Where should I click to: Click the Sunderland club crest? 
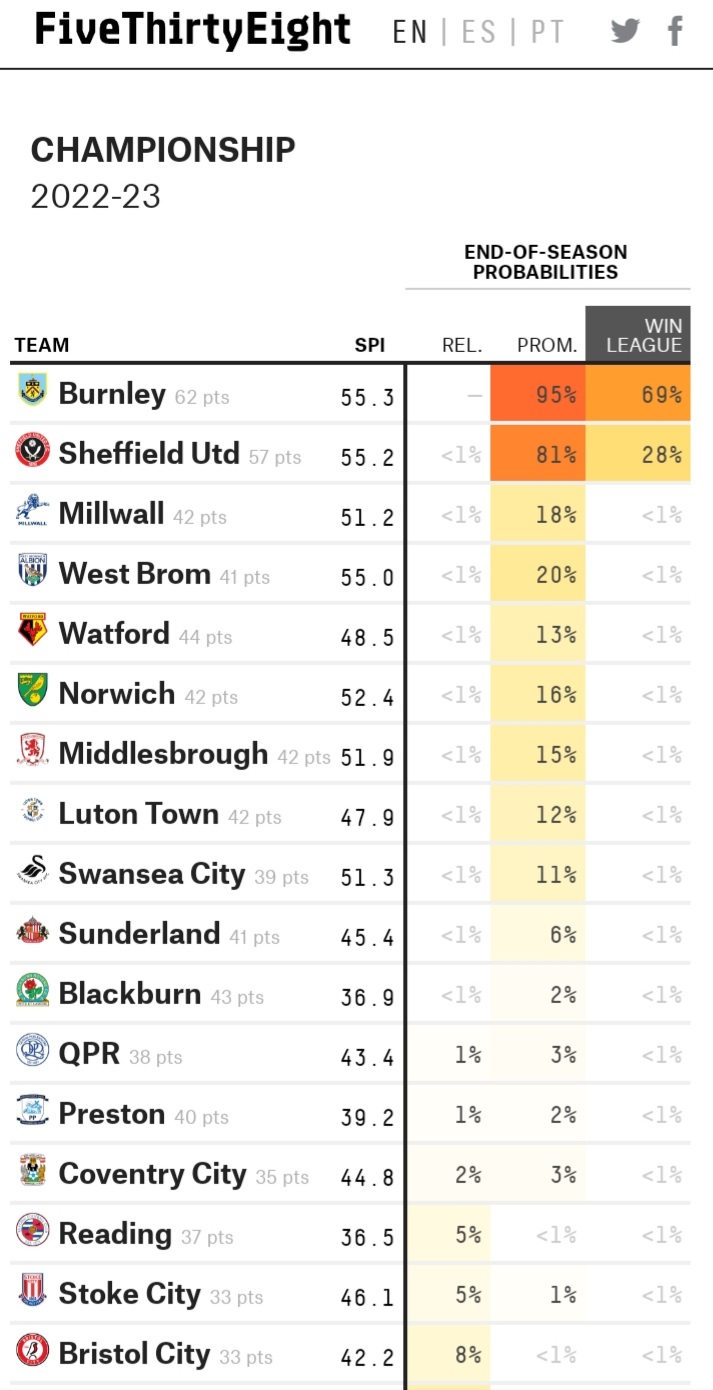click(x=32, y=932)
